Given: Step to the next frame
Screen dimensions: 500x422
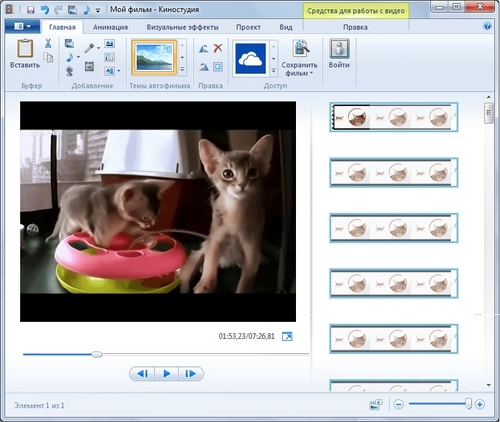Looking at the screenshot, I should tap(191, 374).
